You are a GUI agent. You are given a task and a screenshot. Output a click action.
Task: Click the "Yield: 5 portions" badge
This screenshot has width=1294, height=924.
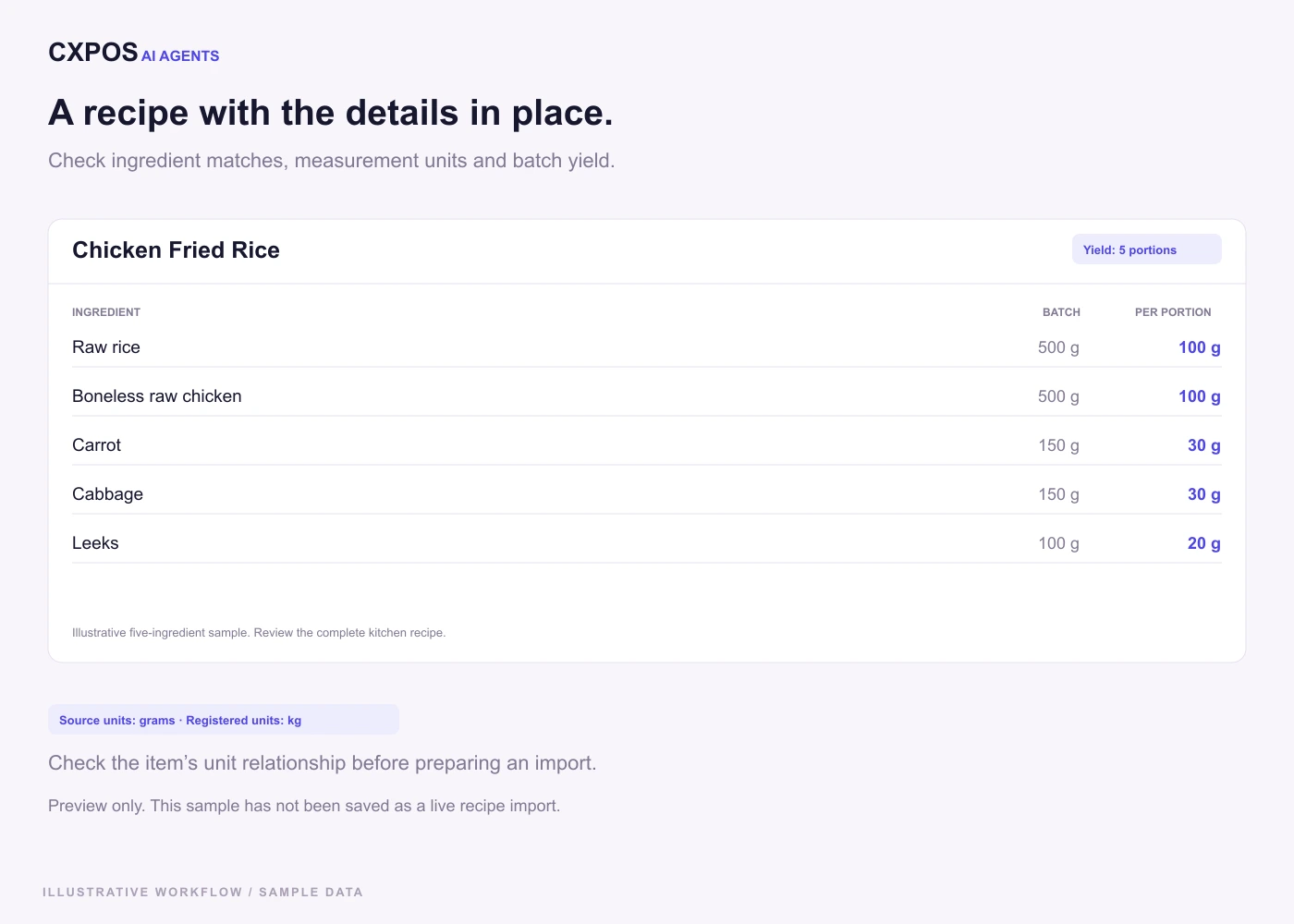(1146, 249)
